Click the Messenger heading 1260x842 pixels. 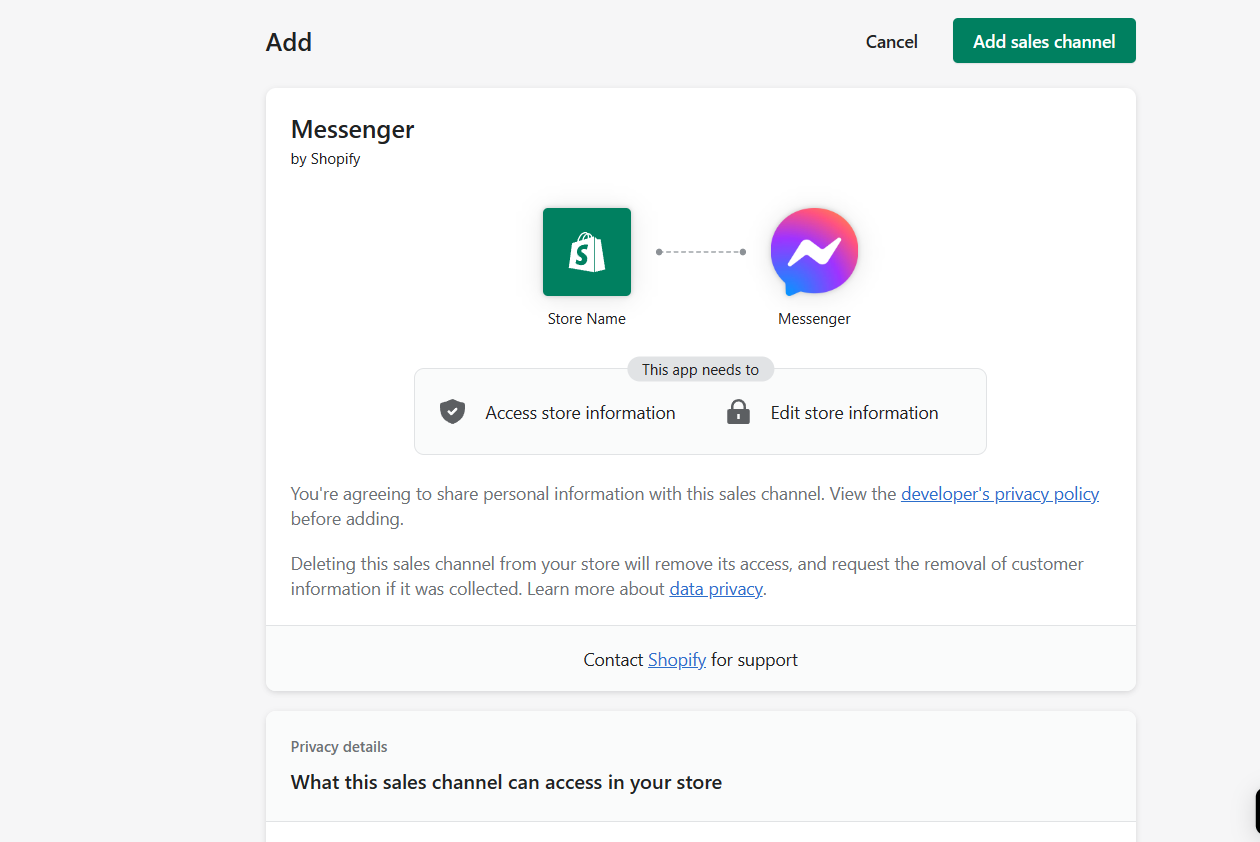352,129
